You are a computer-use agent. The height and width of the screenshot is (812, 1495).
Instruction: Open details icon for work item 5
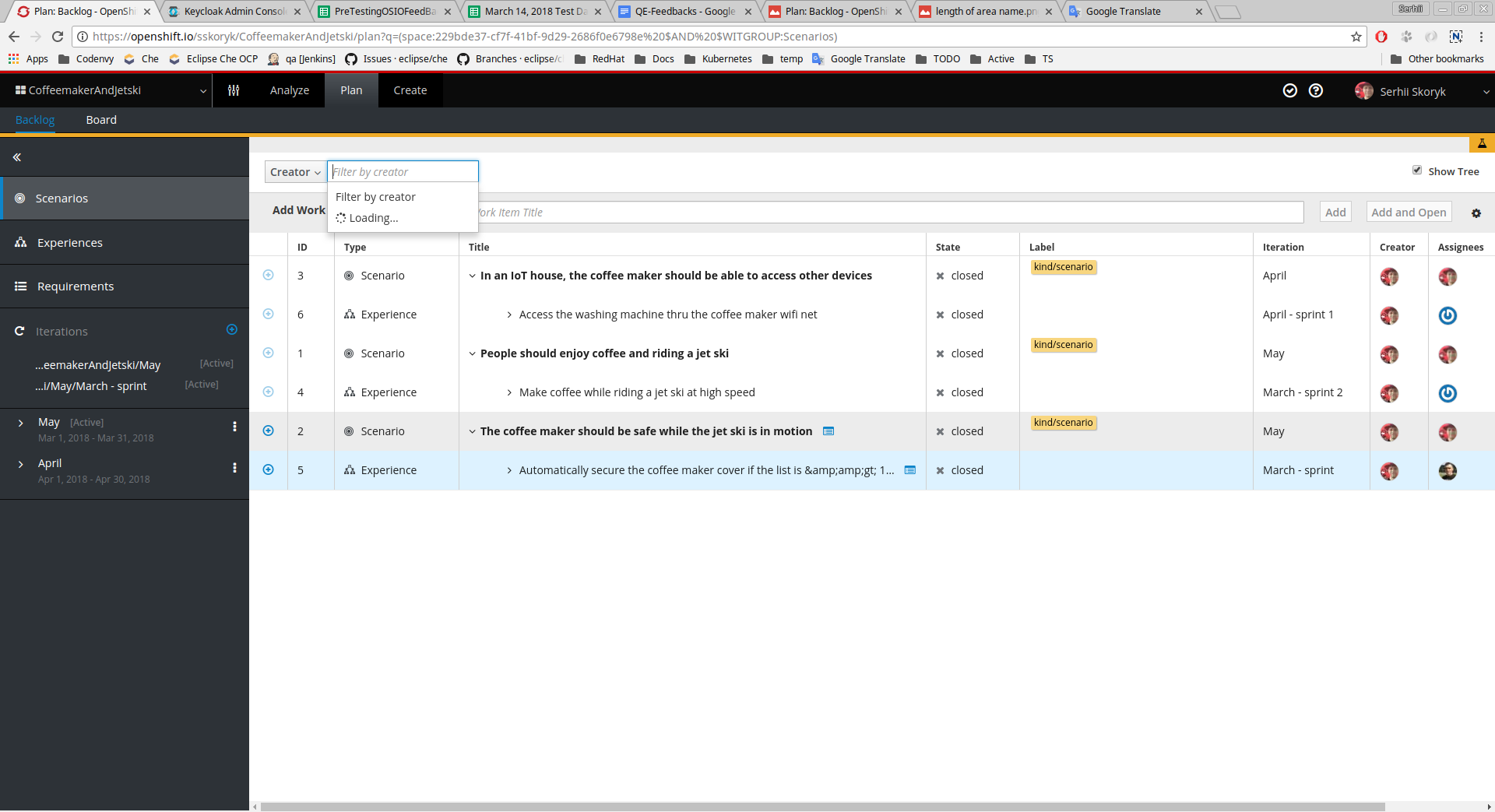pyautogui.click(x=909, y=470)
